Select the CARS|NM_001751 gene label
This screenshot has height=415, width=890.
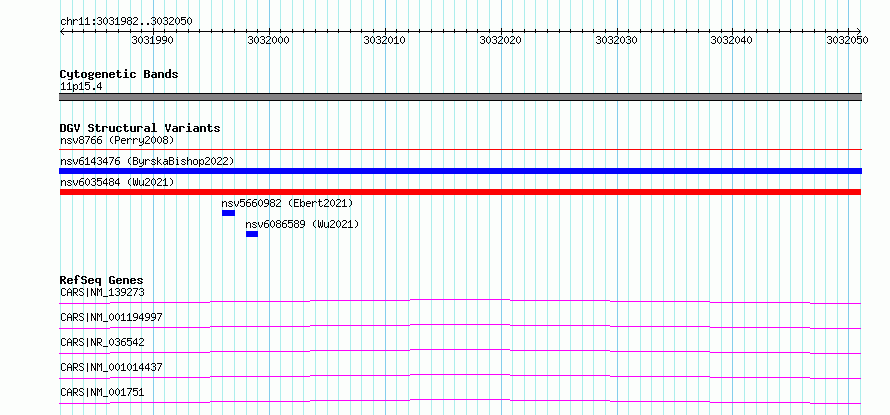[102, 392]
